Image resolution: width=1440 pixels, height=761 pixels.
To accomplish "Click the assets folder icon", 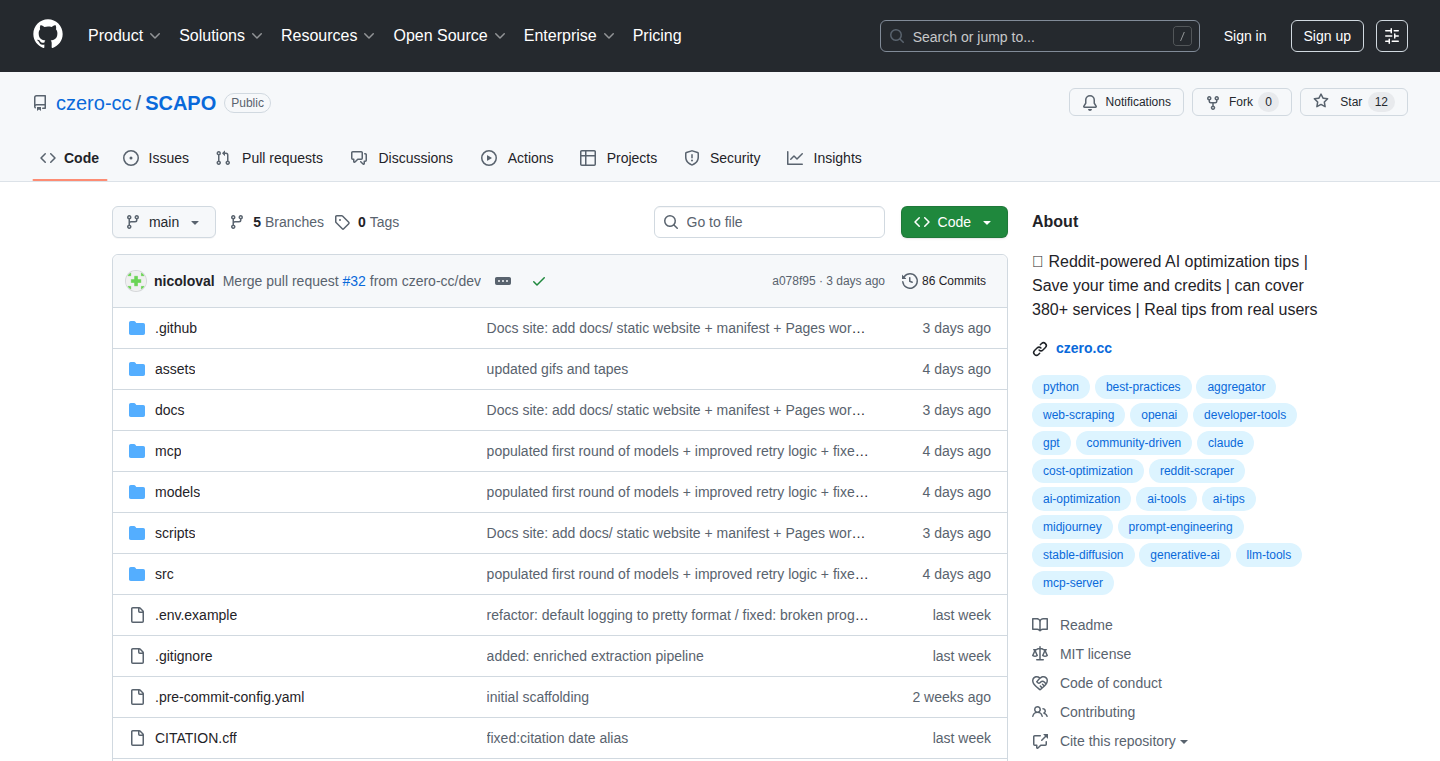I will click(137, 369).
